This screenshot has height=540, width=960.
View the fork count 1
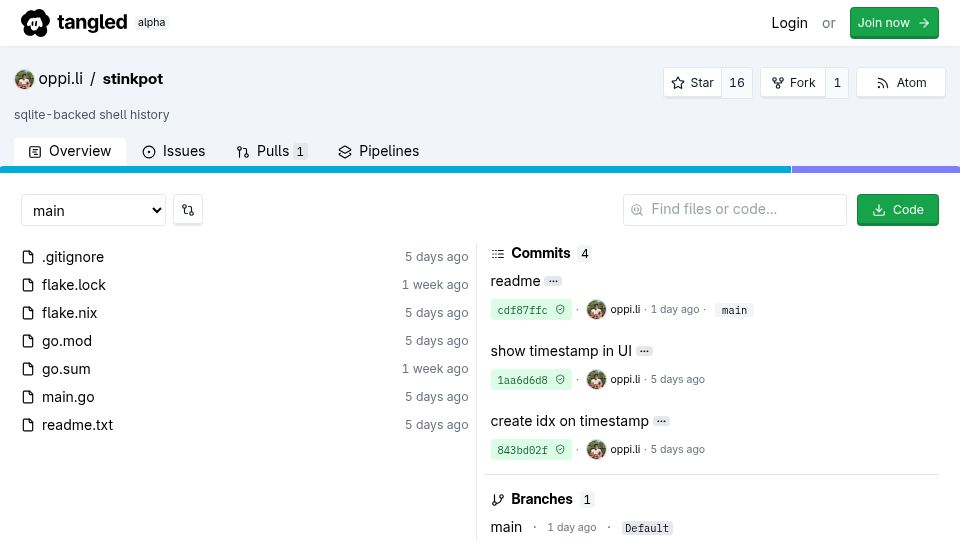[x=837, y=83]
